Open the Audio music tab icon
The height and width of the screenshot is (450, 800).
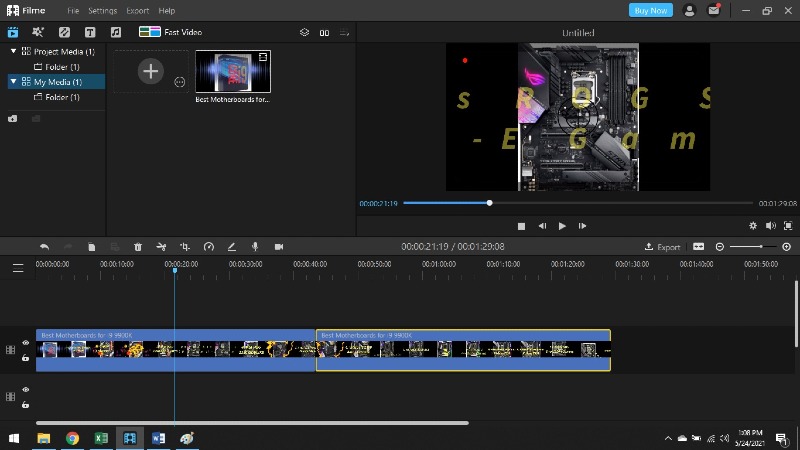point(116,32)
